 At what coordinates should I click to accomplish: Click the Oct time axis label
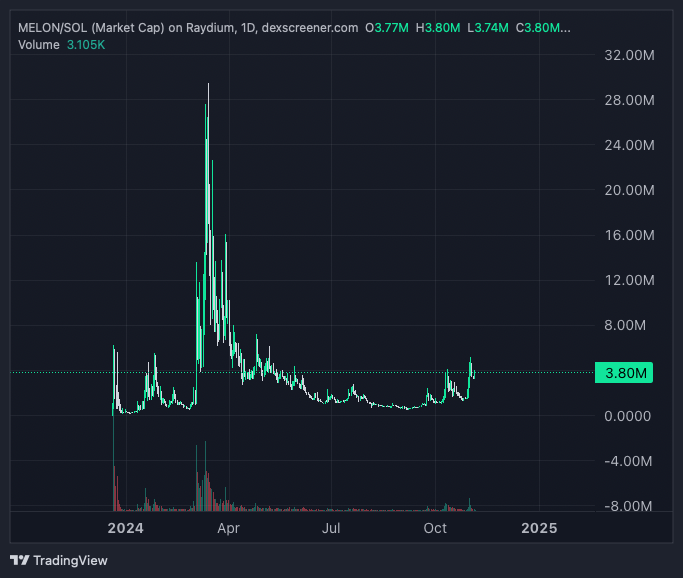click(x=435, y=528)
